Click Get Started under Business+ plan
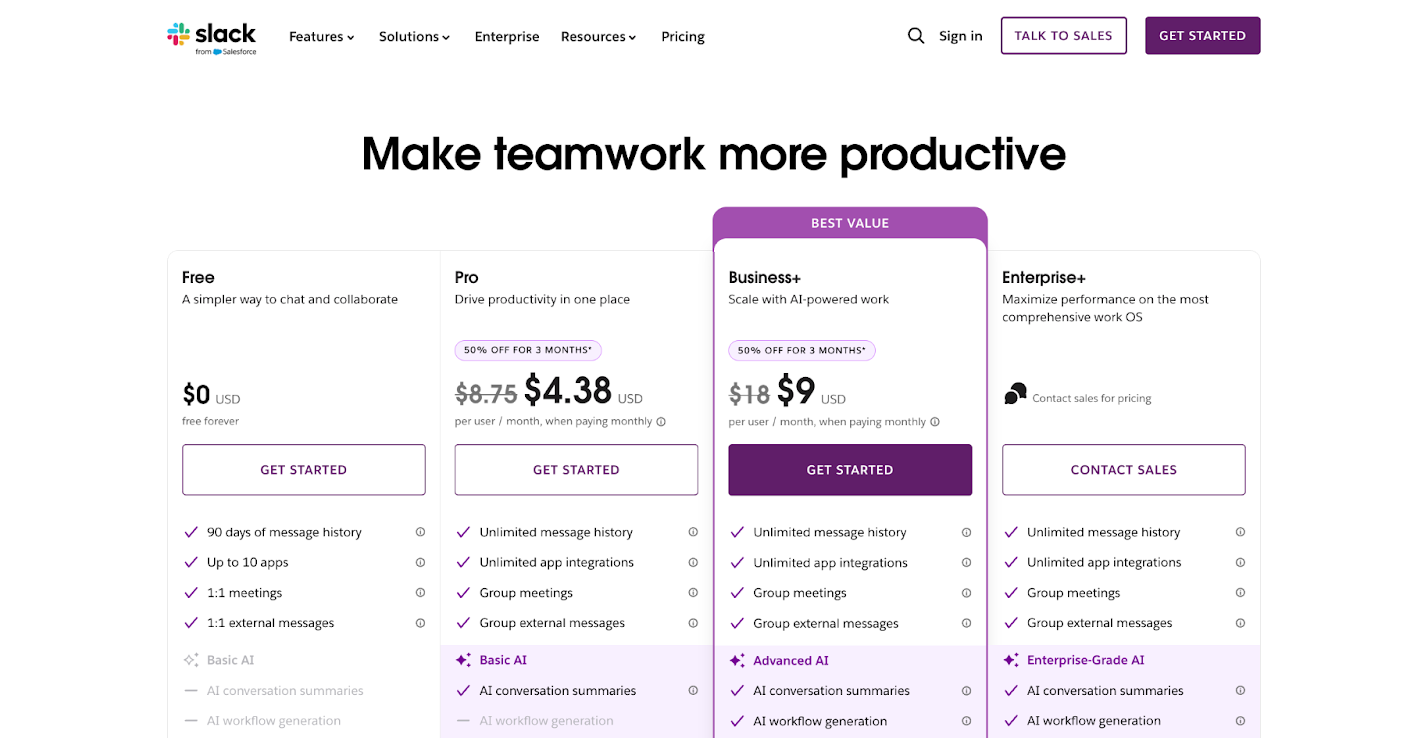1414x738 pixels. (850, 470)
